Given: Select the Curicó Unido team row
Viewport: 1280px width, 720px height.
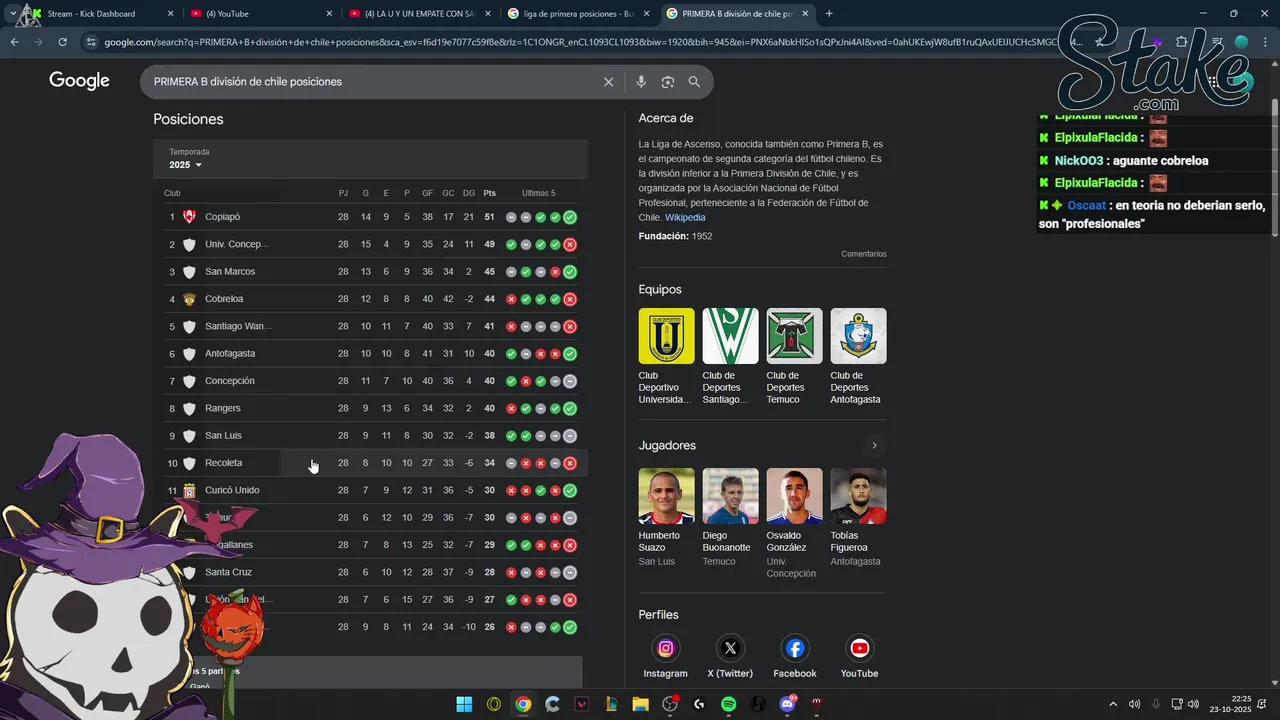Looking at the screenshot, I should point(371,490).
